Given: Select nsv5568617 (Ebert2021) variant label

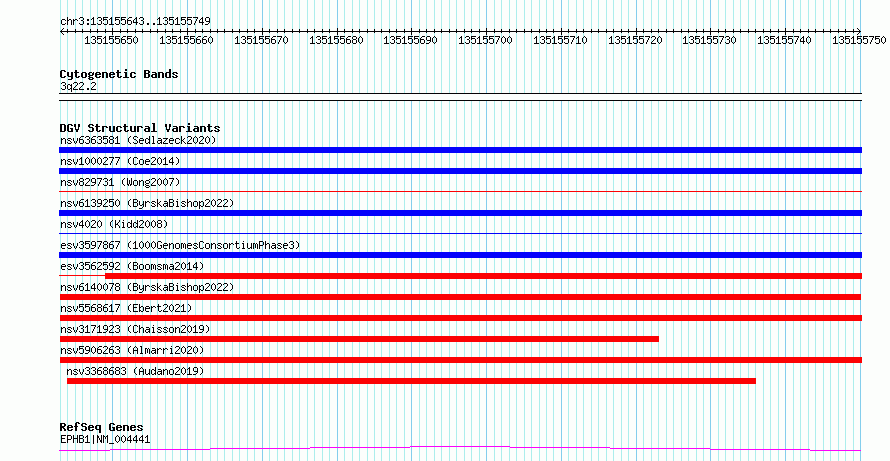Looking at the screenshot, I should point(126,308).
